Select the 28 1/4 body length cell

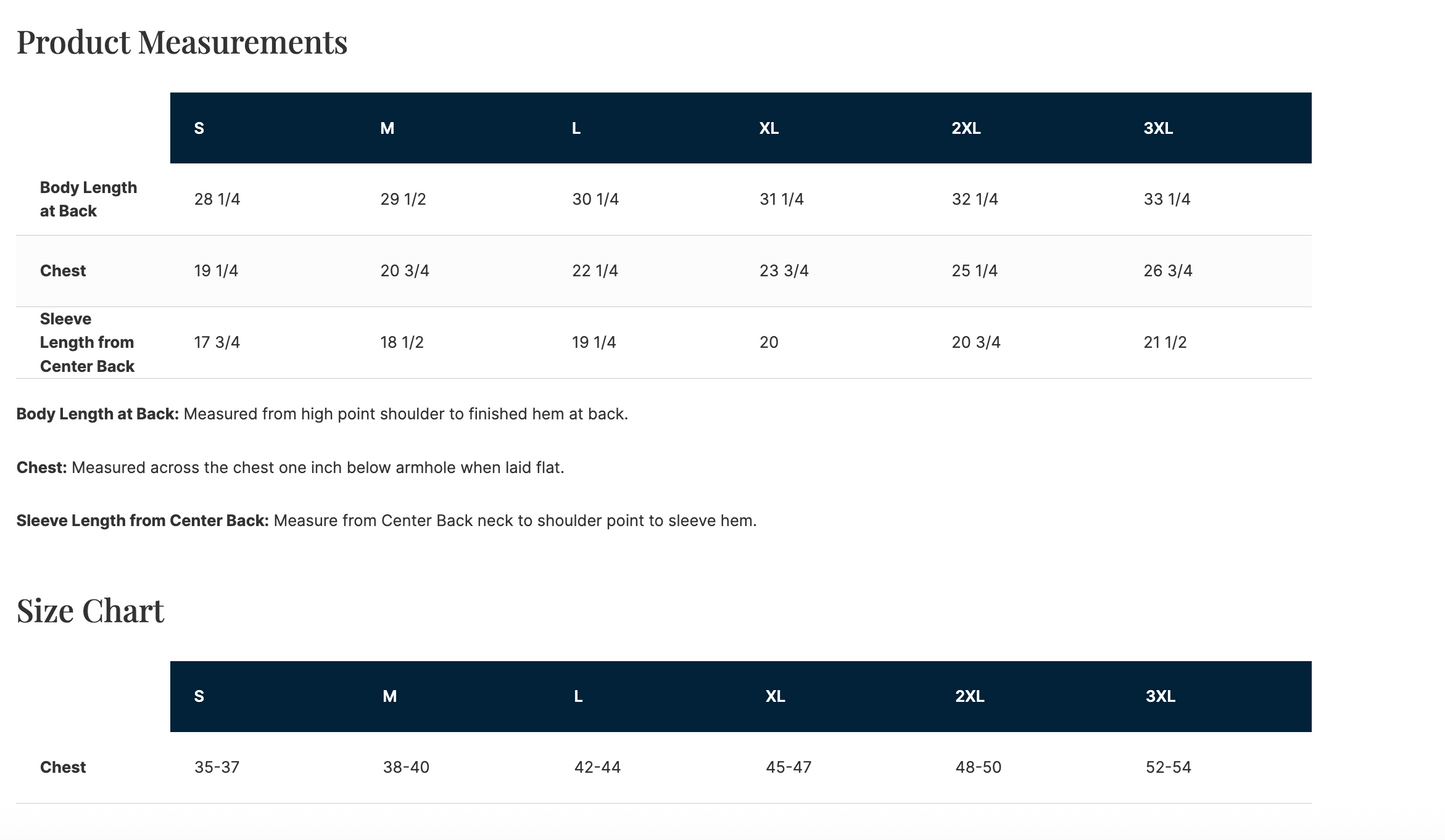click(x=217, y=199)
